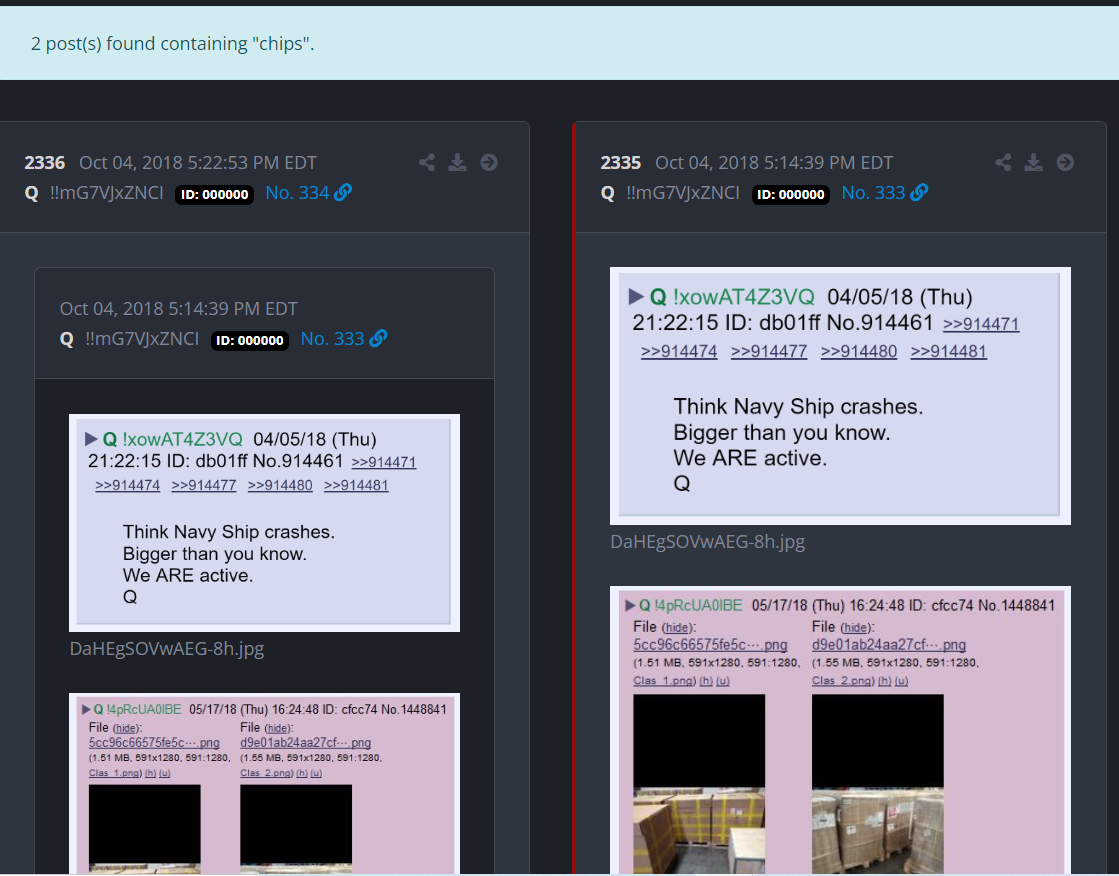Open pink screenshot image in post 2335
1119x876 pixels.
point(840,731)
